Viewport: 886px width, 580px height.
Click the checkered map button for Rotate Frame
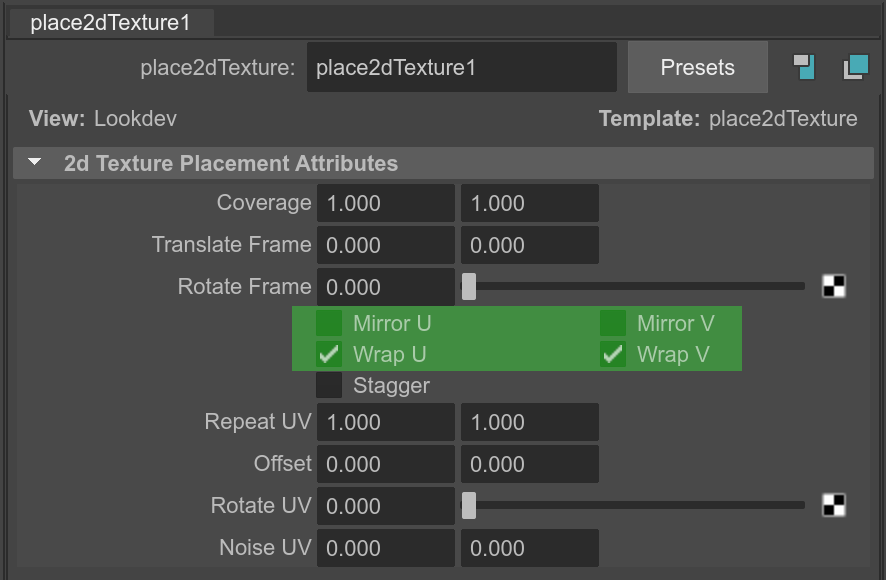[x=833, y=286]
